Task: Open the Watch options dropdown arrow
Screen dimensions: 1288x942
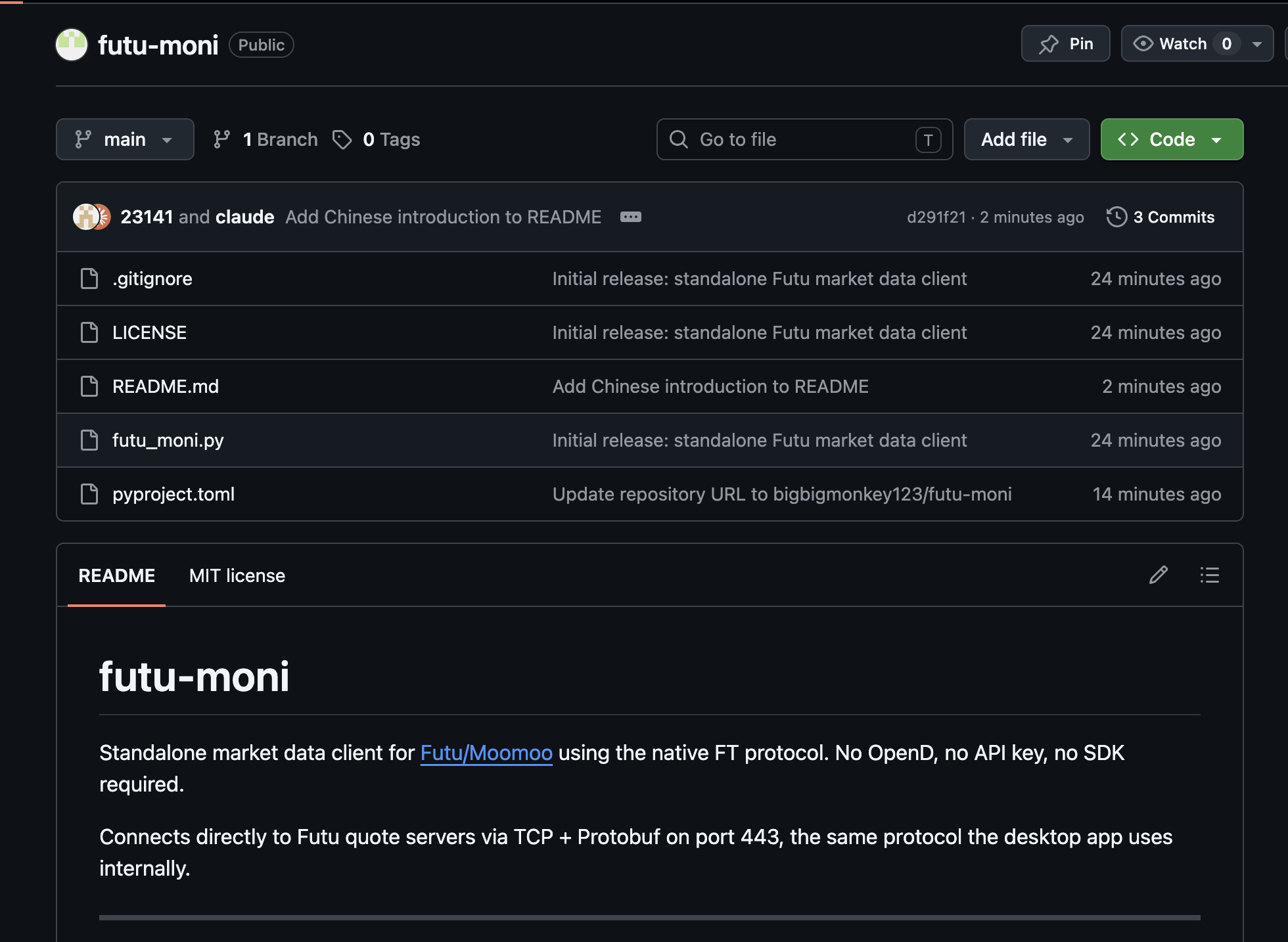Action: pyautogui.click(x=1257, y=44)
